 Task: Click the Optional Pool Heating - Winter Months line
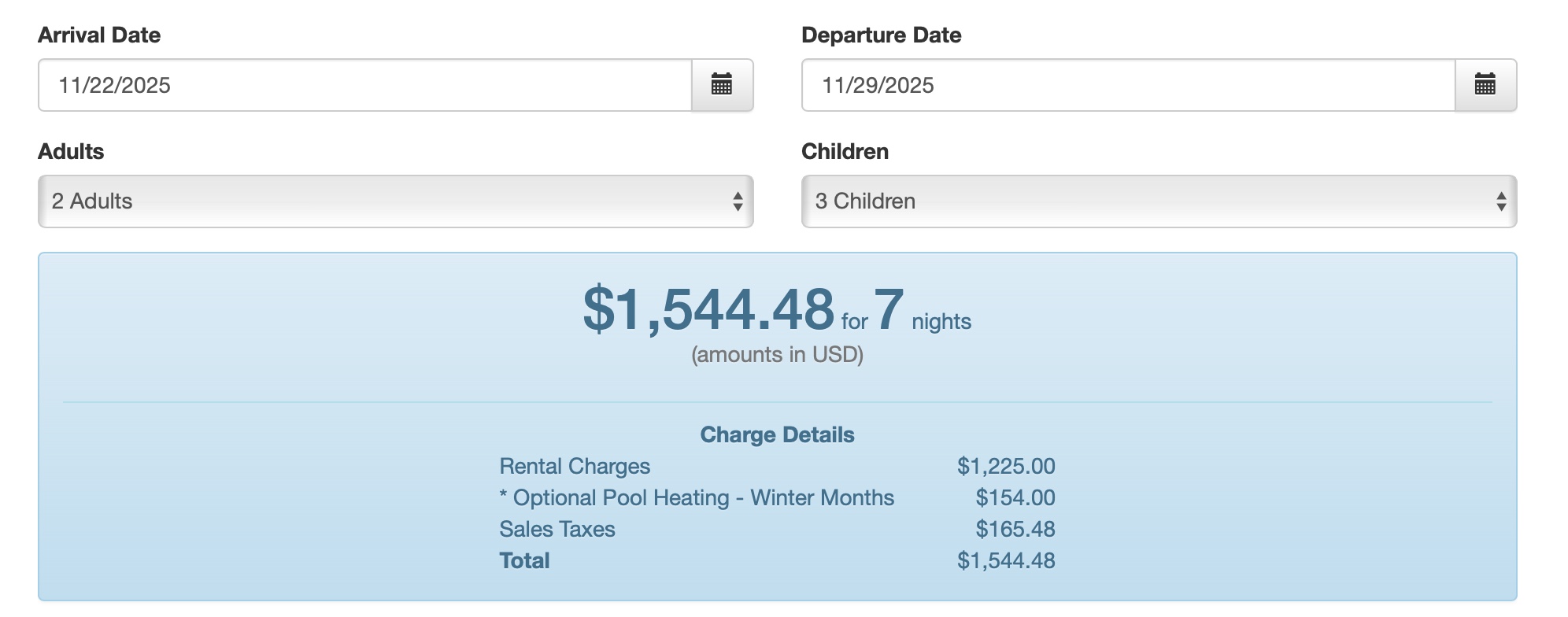(x=697, y=498)
